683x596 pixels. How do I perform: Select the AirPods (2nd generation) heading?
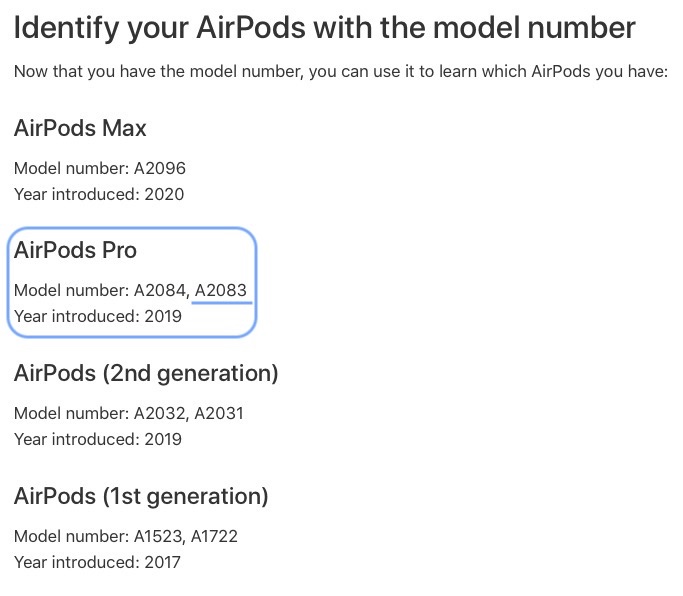[x=146, y=374]
